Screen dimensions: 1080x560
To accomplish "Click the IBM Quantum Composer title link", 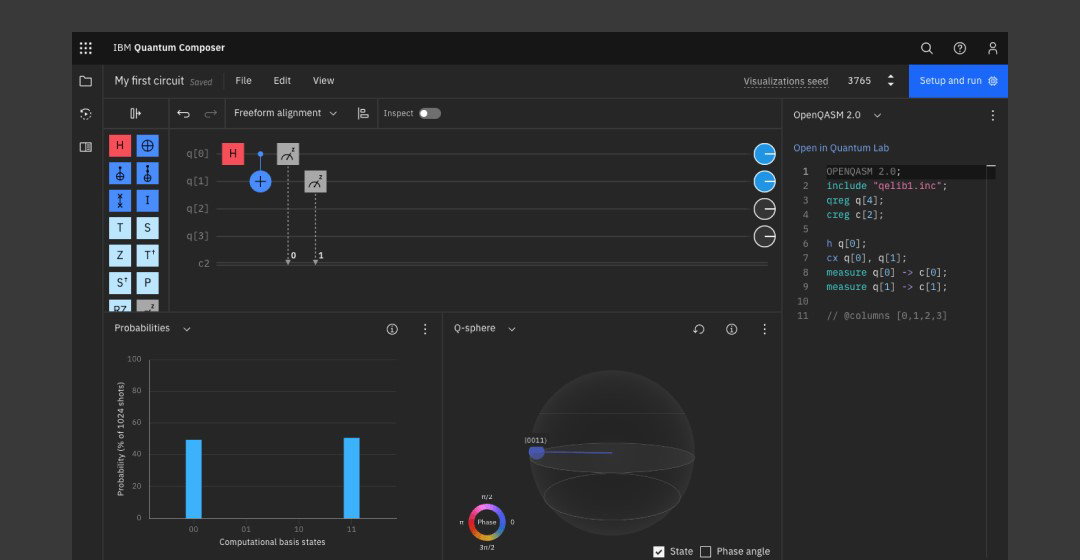I will click(x=169, y=48).
